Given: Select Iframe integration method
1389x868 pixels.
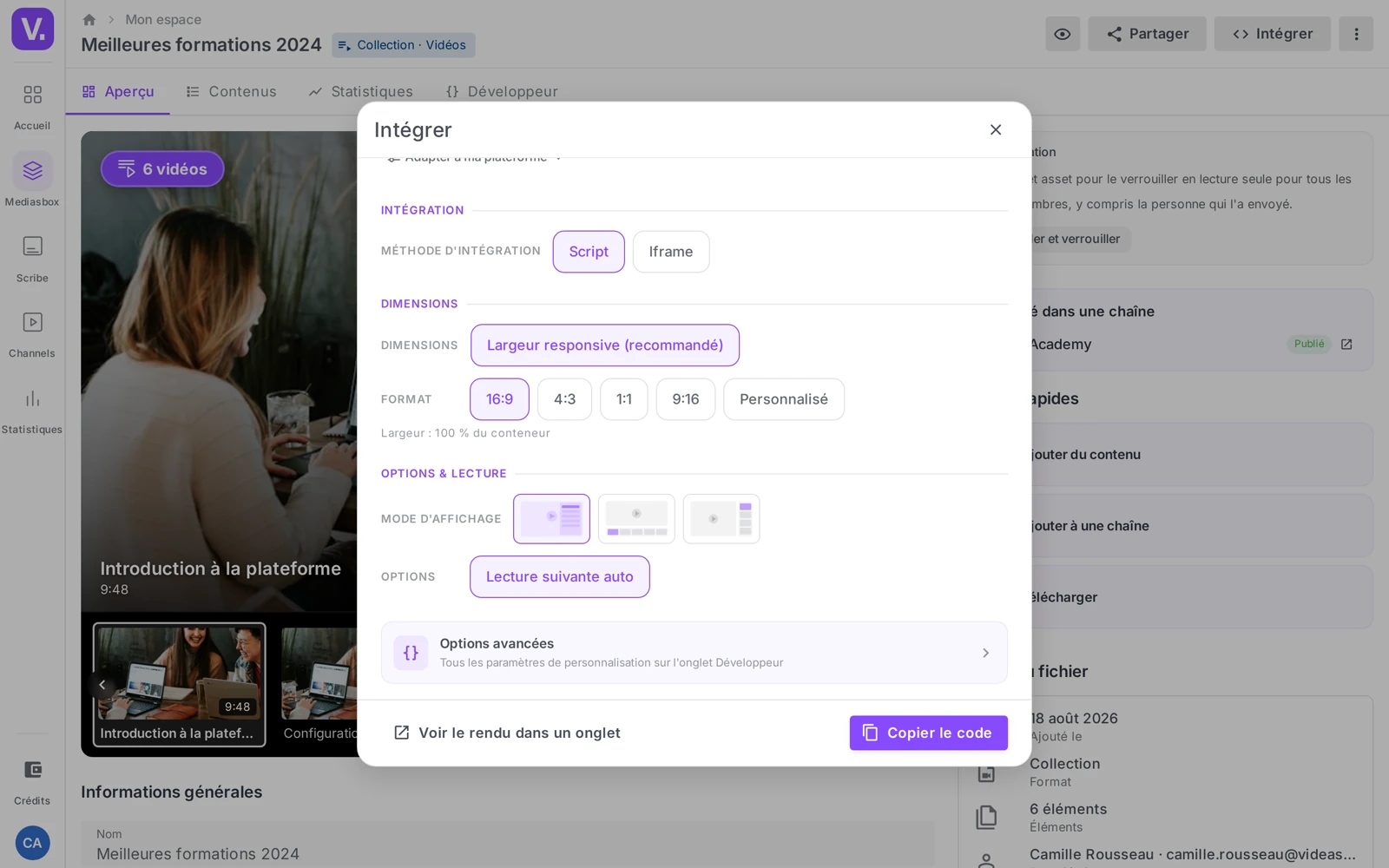Looking at the screenshot, I should pos(671,252).
